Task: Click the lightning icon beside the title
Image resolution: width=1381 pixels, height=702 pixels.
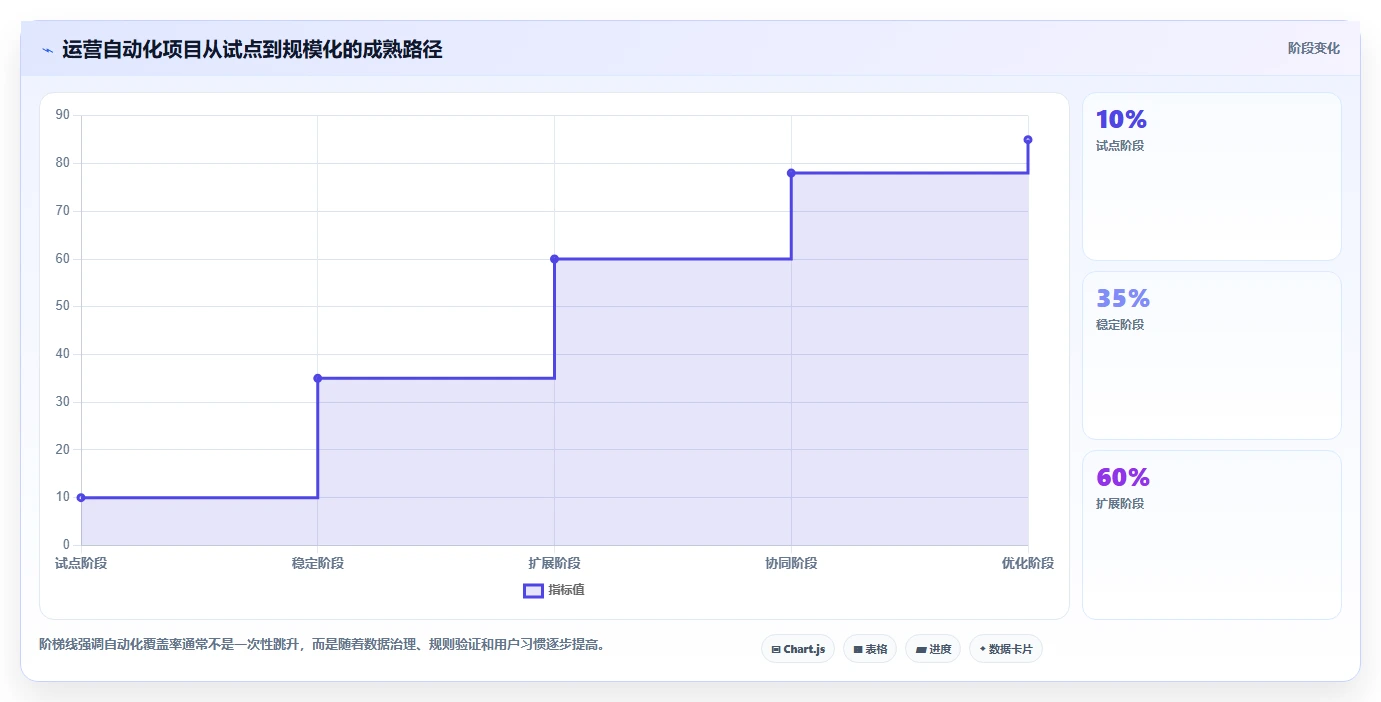Action: [x=47, y=50]
